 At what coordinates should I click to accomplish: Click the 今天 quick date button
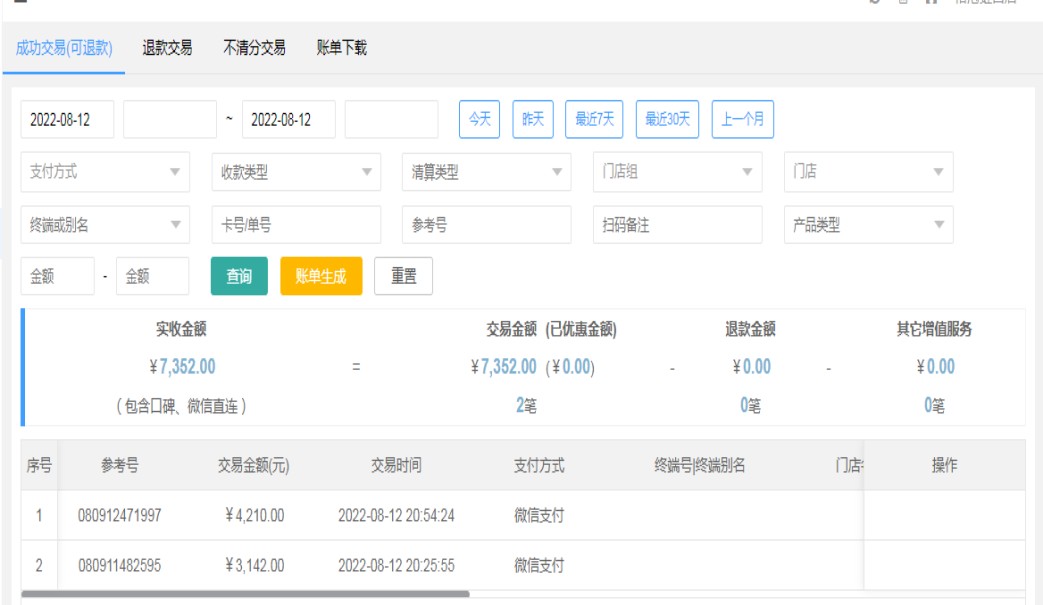[480, 120]
